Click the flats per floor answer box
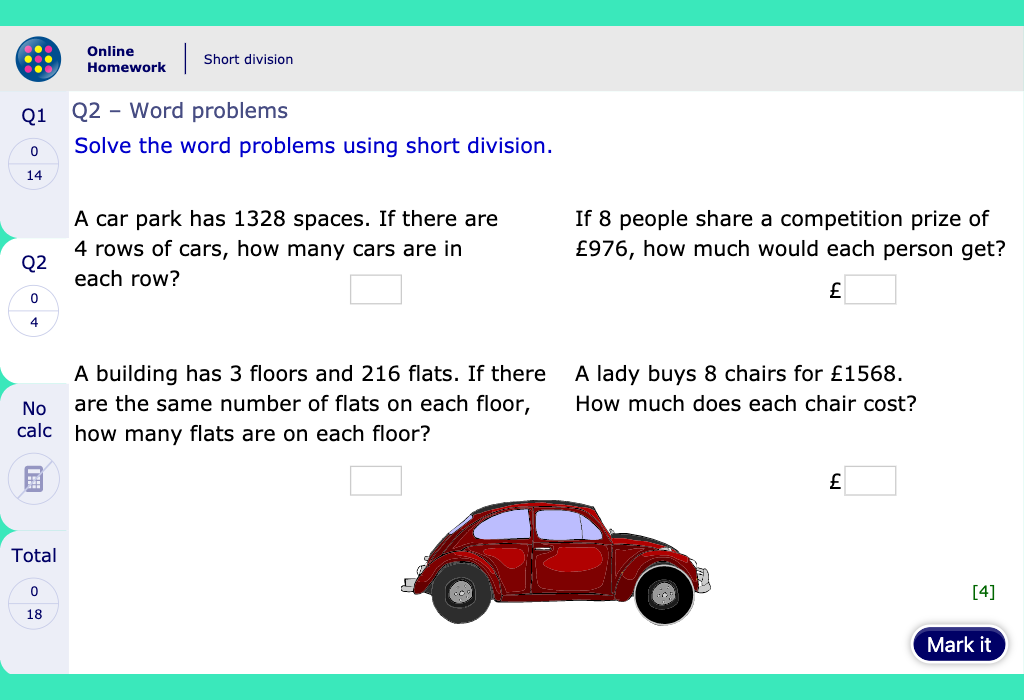The height and width of the screenshot is (700, 1024). click(x=375, y=481)
